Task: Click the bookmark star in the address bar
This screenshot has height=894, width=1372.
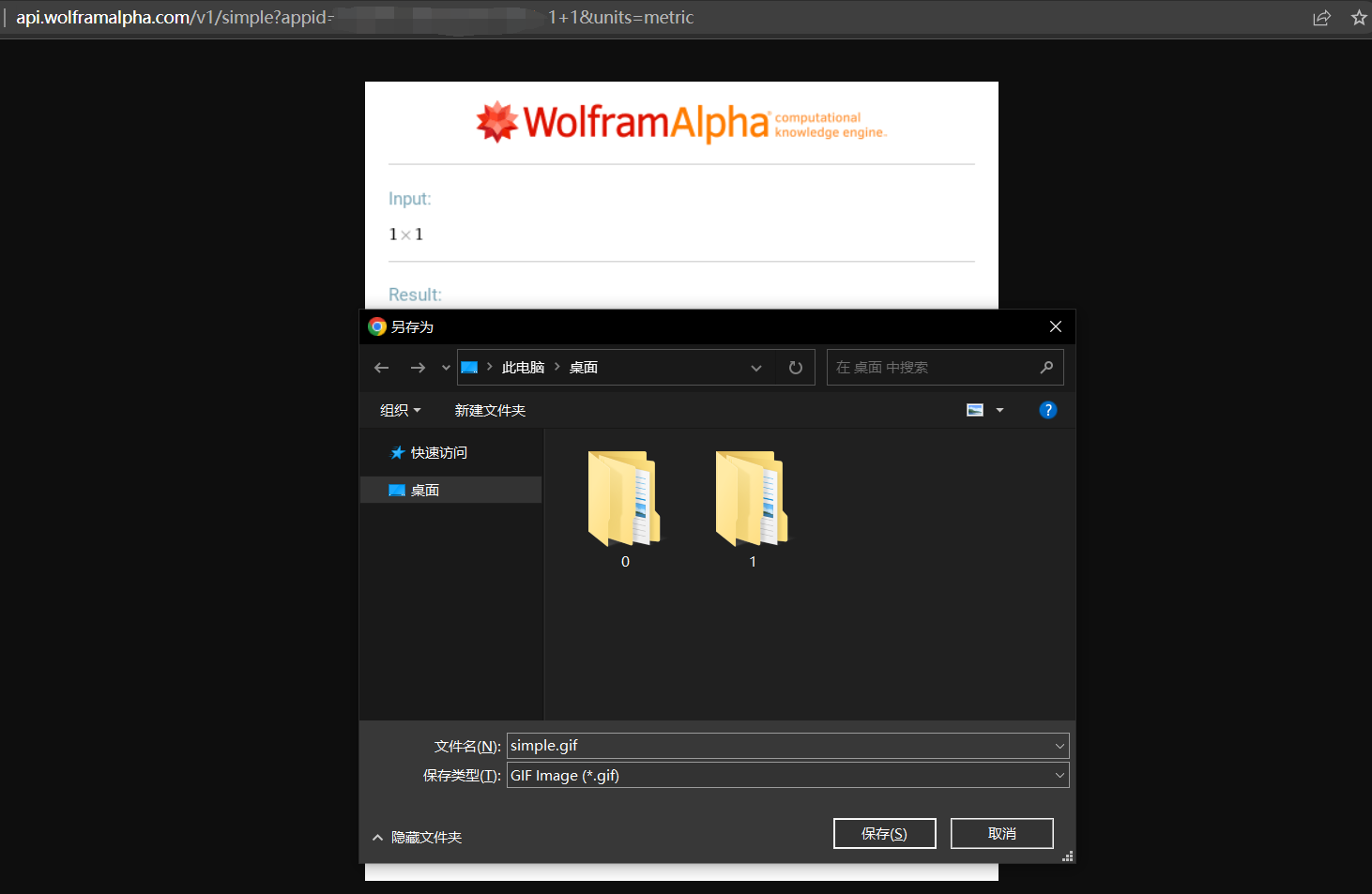Action: pos(1358,17)
